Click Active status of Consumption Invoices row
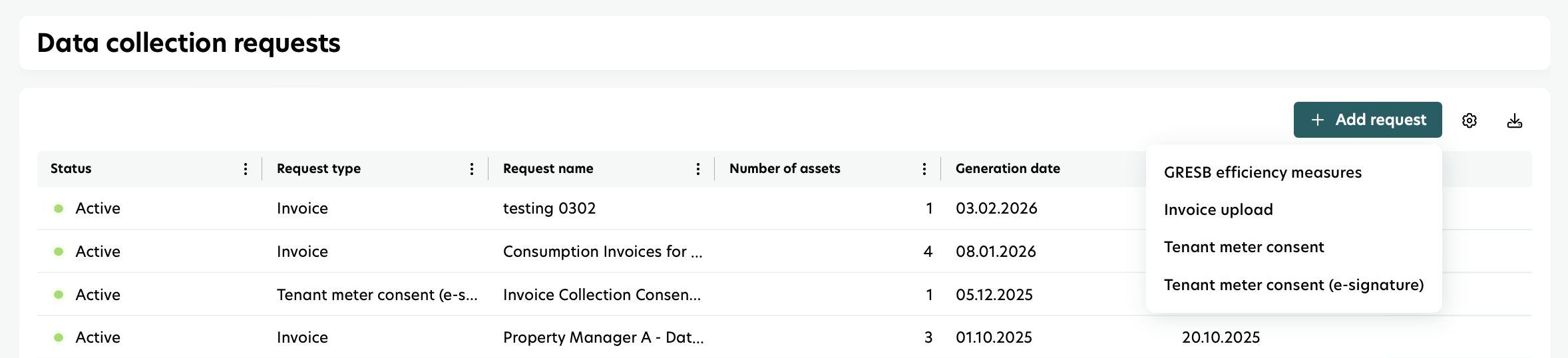Screen dimensions: 1568x358 98,252
